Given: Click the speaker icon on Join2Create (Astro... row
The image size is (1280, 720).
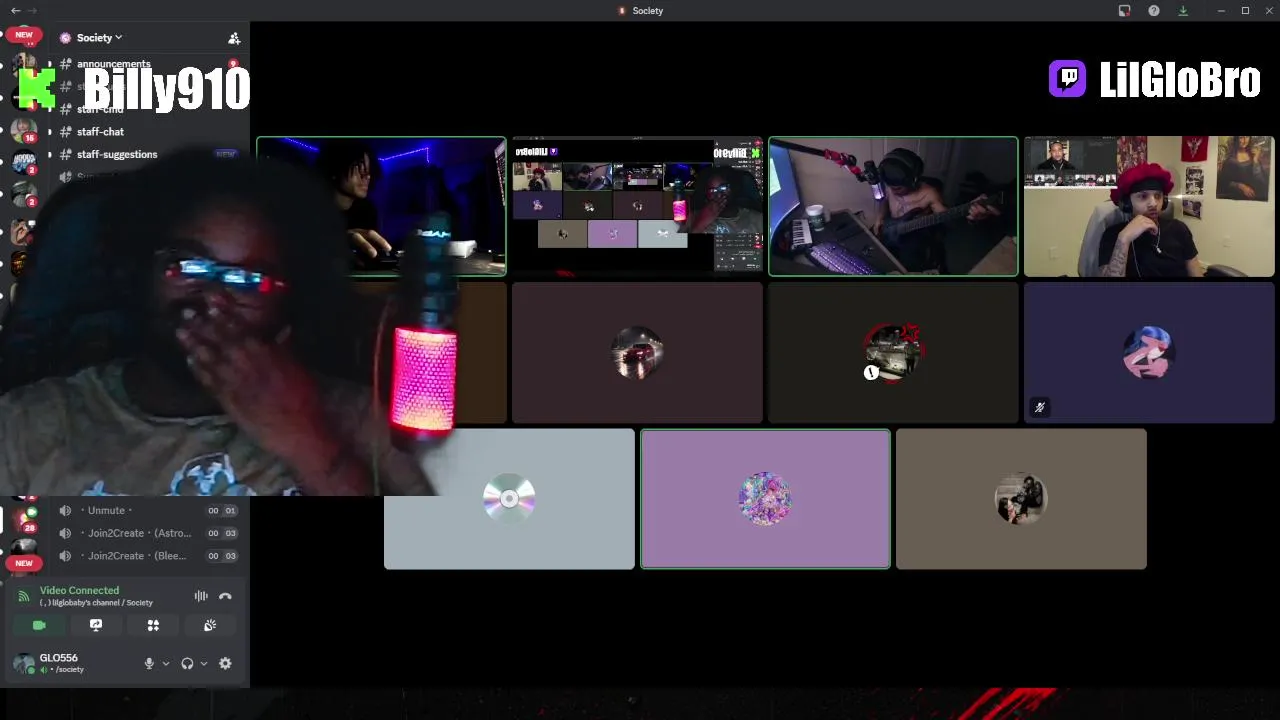Looking at the screenshot, I should pyautogui.click(x=65, y=533).
